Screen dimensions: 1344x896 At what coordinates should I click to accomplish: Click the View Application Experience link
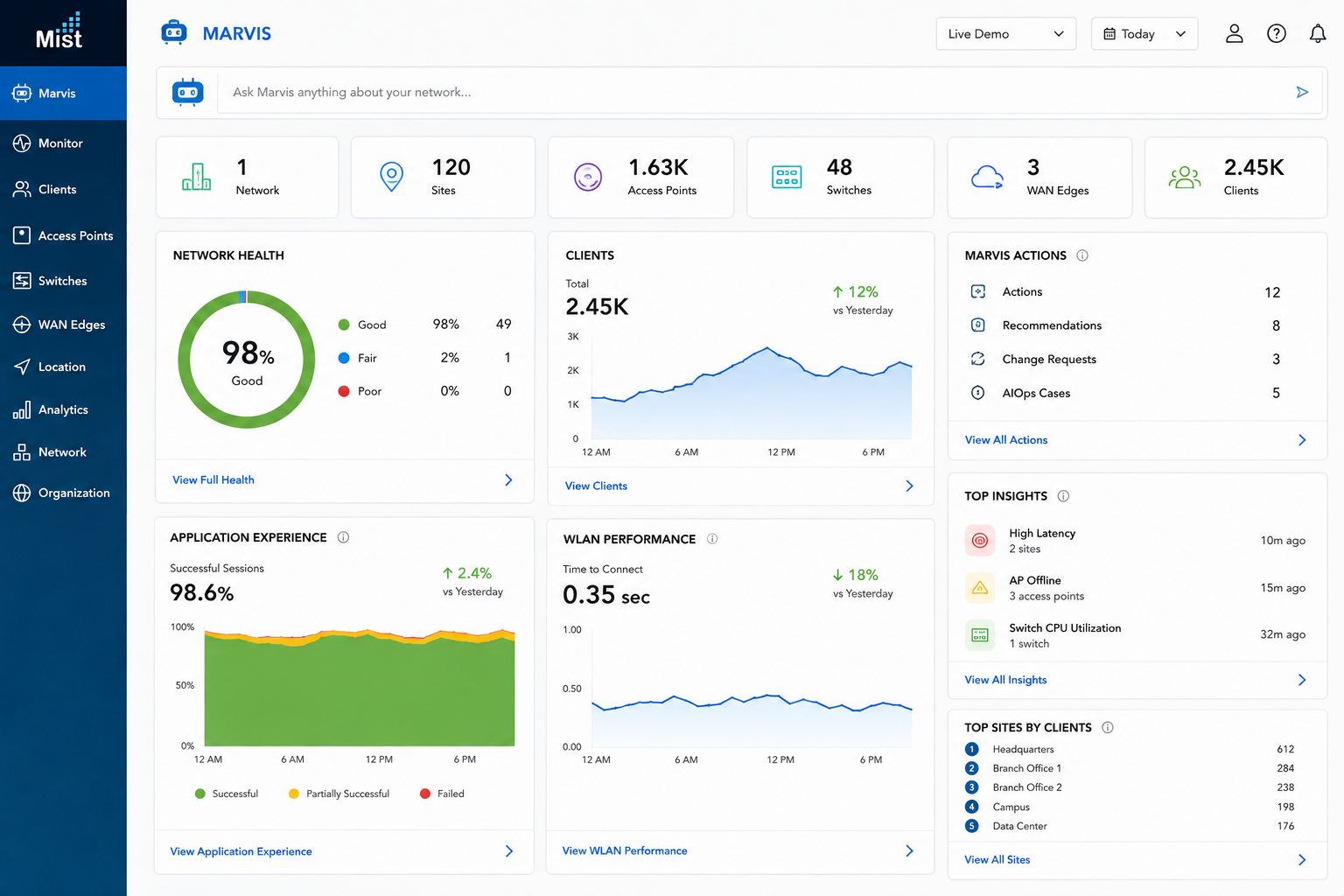coord(241,851)
